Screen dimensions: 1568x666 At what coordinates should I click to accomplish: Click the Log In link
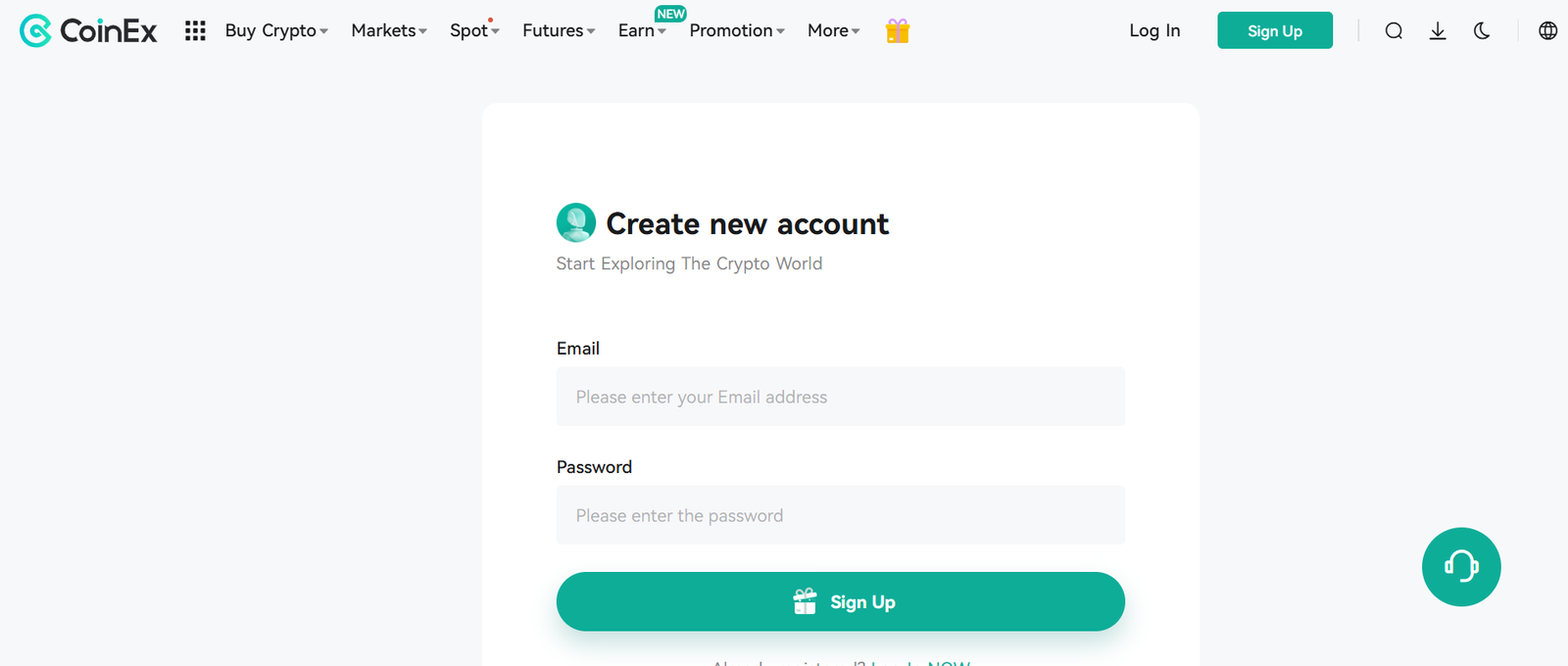click(1154, 31)
